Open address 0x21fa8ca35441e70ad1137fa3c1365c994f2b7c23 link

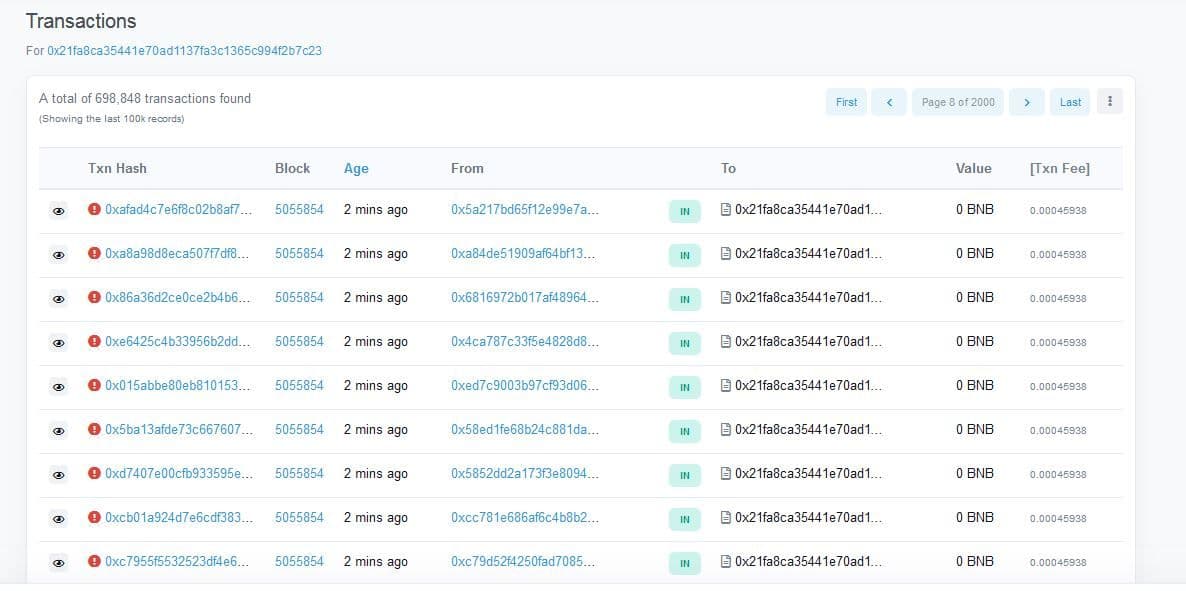pos(184,50)
